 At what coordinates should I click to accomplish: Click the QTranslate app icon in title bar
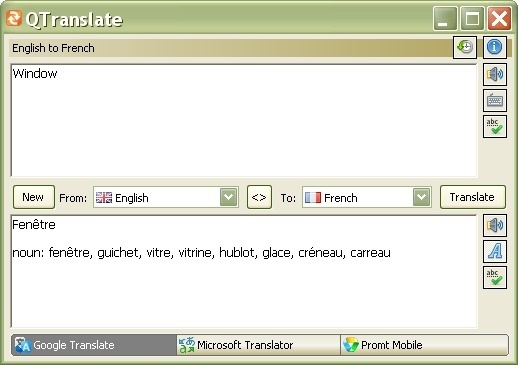[x=14, y=18]
